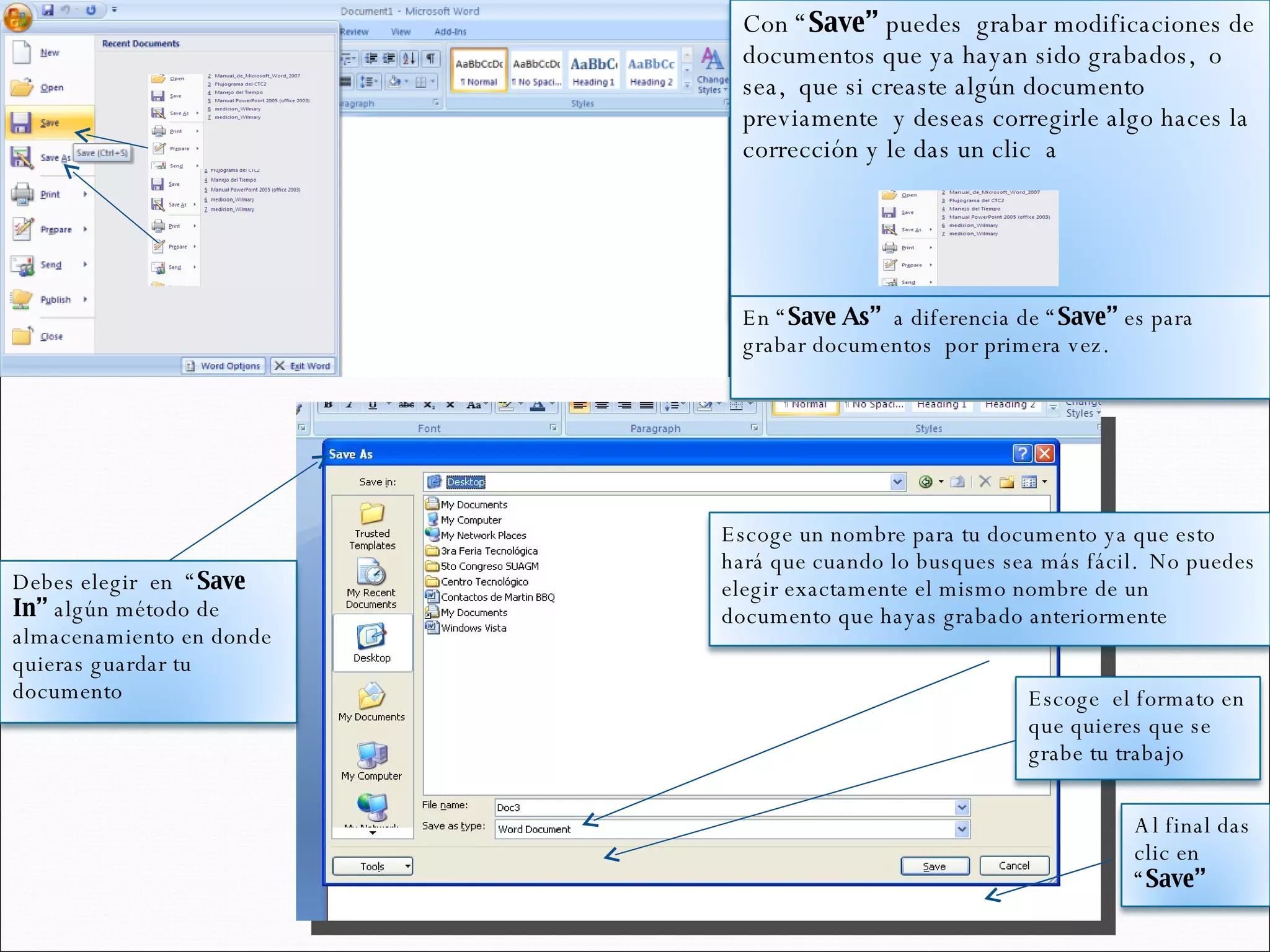Screen dimensions: 1270x952
Task: Click the Create New Folder icon in the Save As toolbar
Action: pyautogui.click(x=1006, y=482)
